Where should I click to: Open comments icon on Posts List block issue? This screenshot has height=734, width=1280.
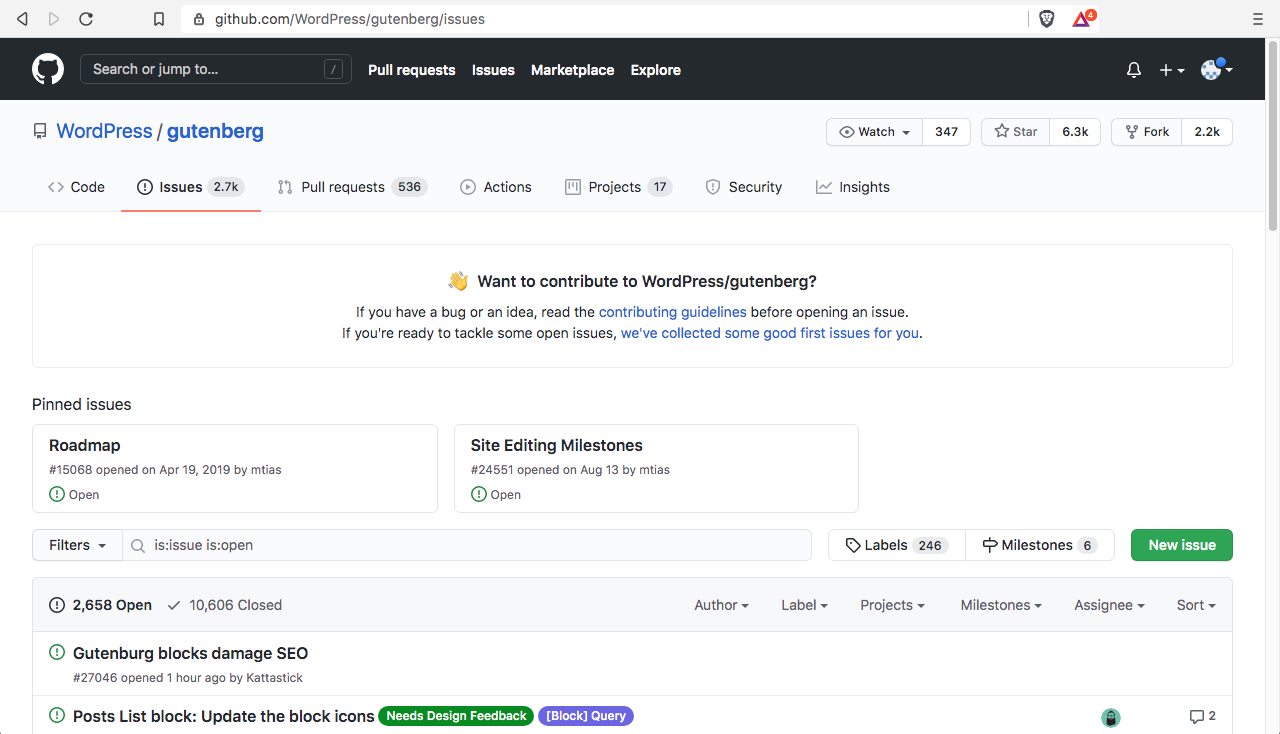click(1199, 716)
